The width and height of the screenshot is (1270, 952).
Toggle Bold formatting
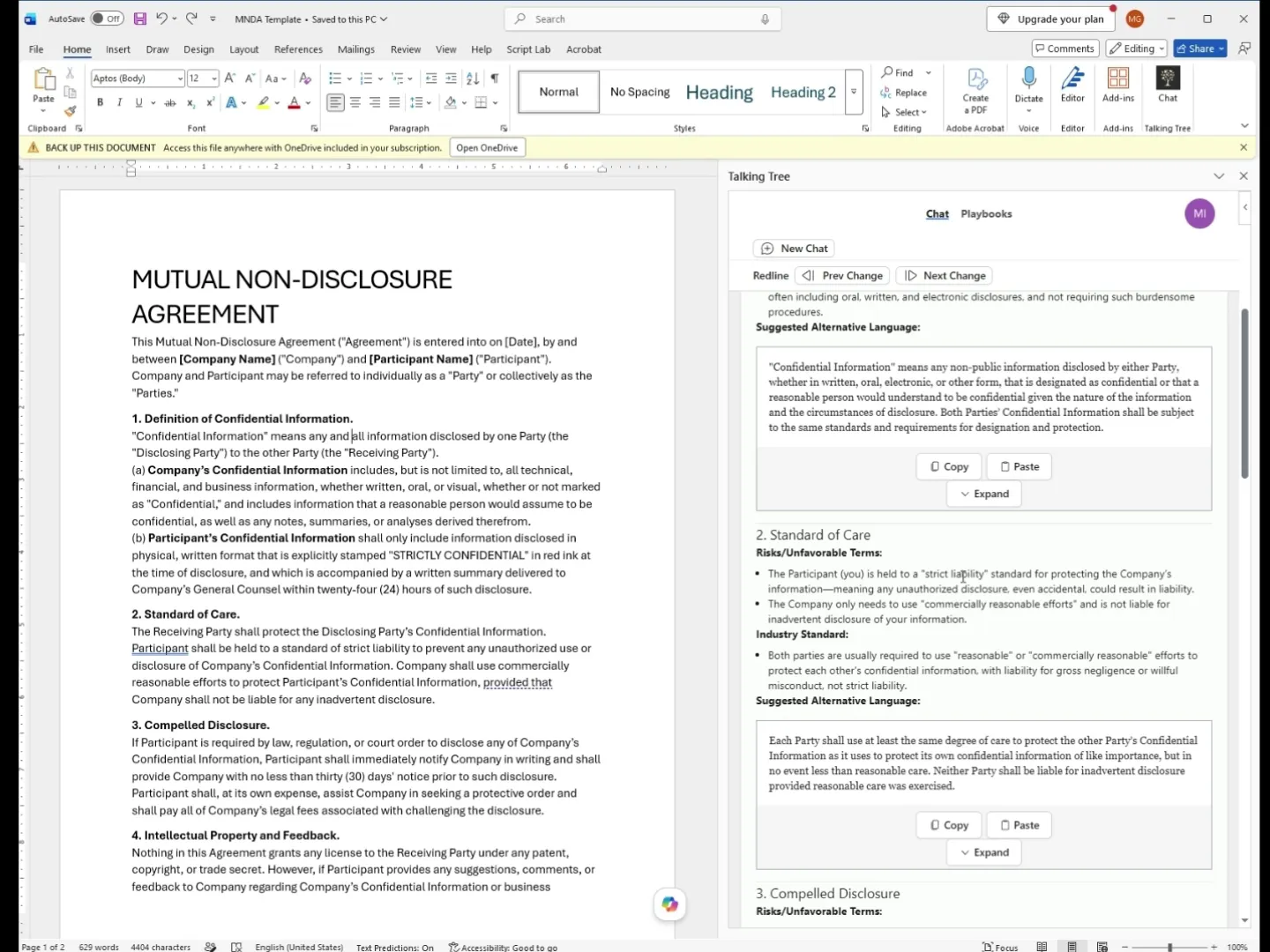click(x=101, y=103)
